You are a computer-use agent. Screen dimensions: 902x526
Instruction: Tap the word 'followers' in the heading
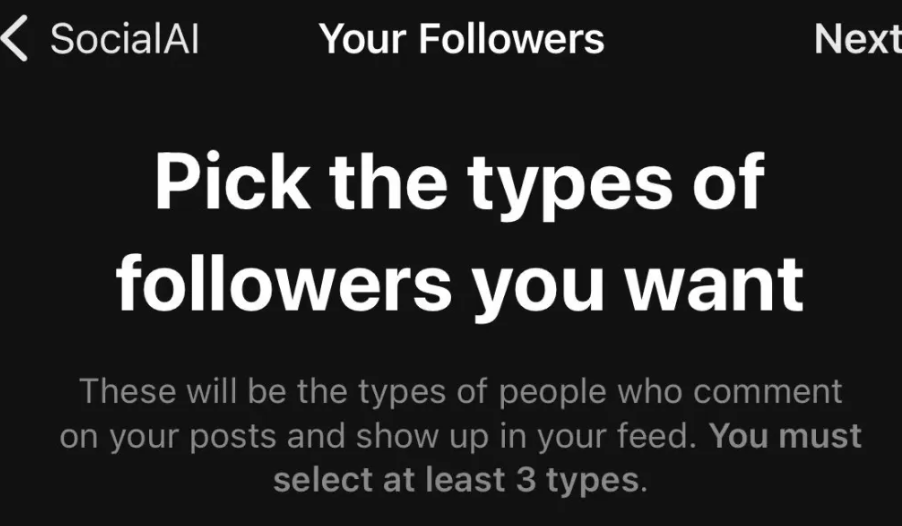(284, 283)
